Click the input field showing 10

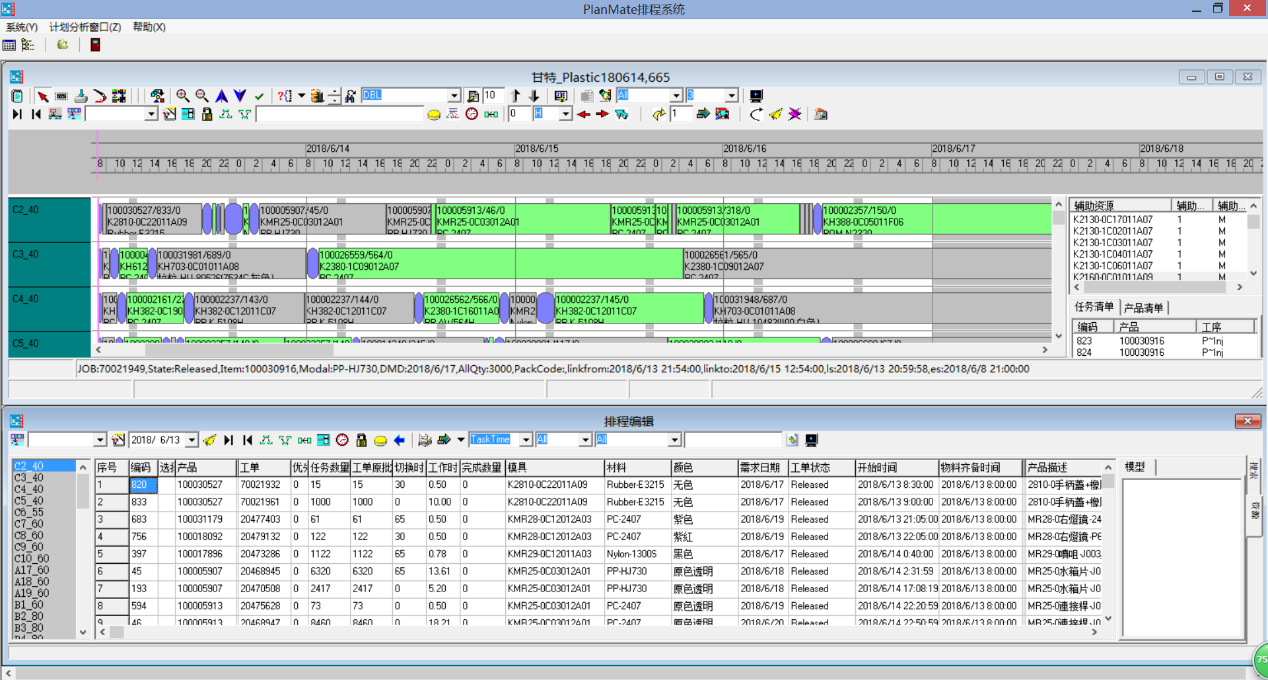tap(491, 96)
